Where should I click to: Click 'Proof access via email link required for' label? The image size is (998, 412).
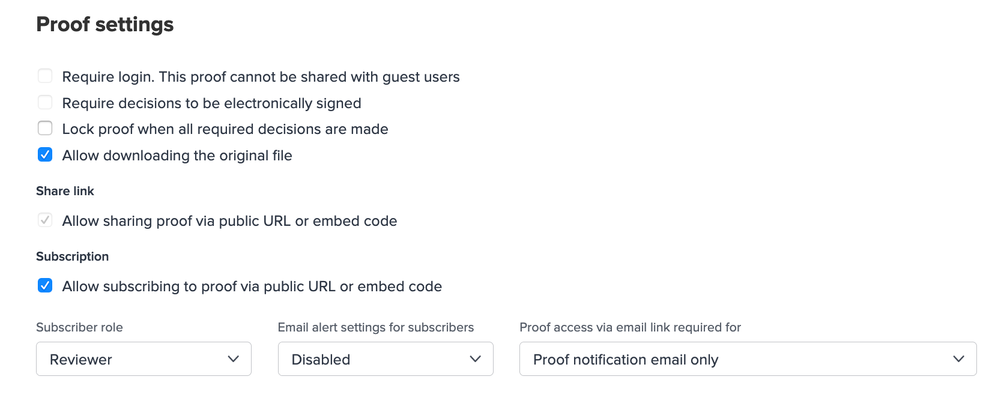click(x=630, y=327)
